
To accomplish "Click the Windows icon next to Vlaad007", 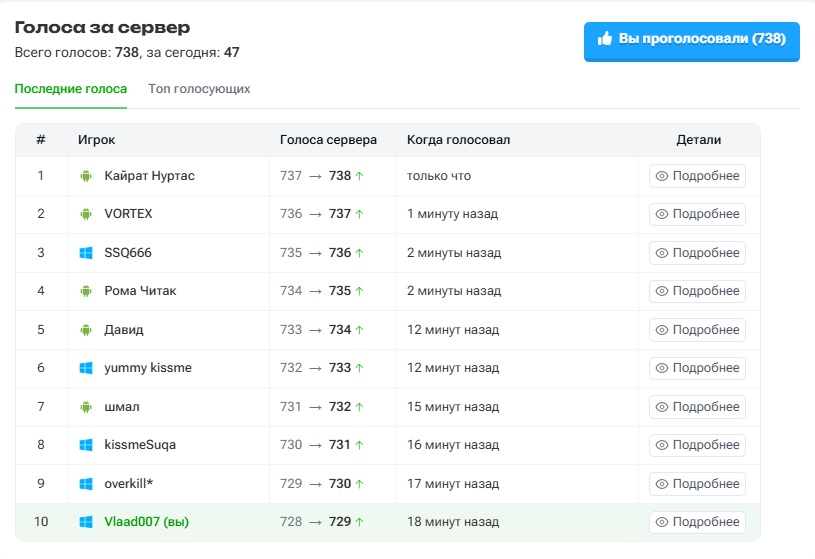I will [86, 522].
